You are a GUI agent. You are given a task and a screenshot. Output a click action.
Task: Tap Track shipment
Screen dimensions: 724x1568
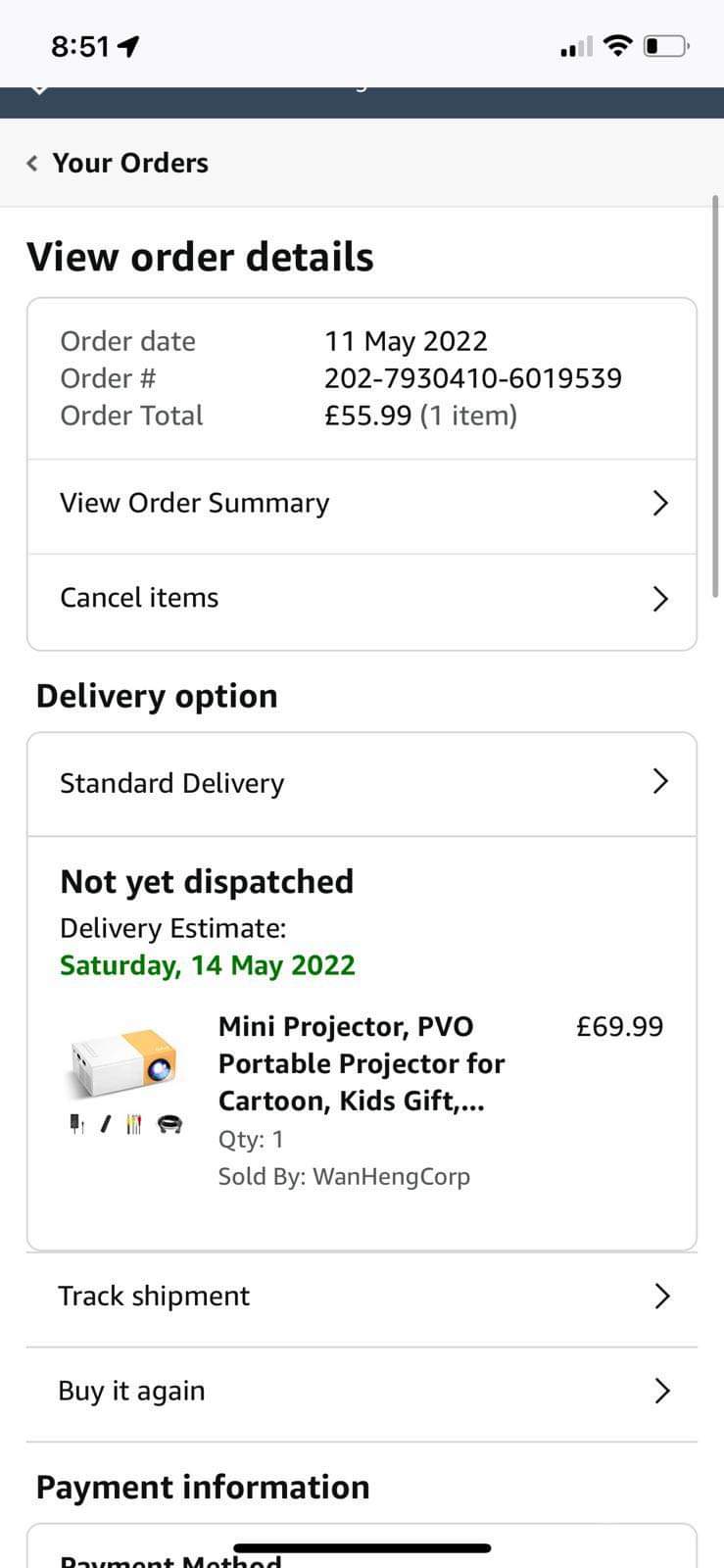point(154,1296)
